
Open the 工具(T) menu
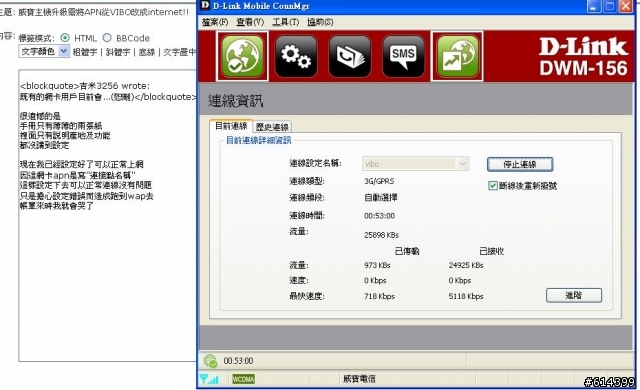[286, 22]
